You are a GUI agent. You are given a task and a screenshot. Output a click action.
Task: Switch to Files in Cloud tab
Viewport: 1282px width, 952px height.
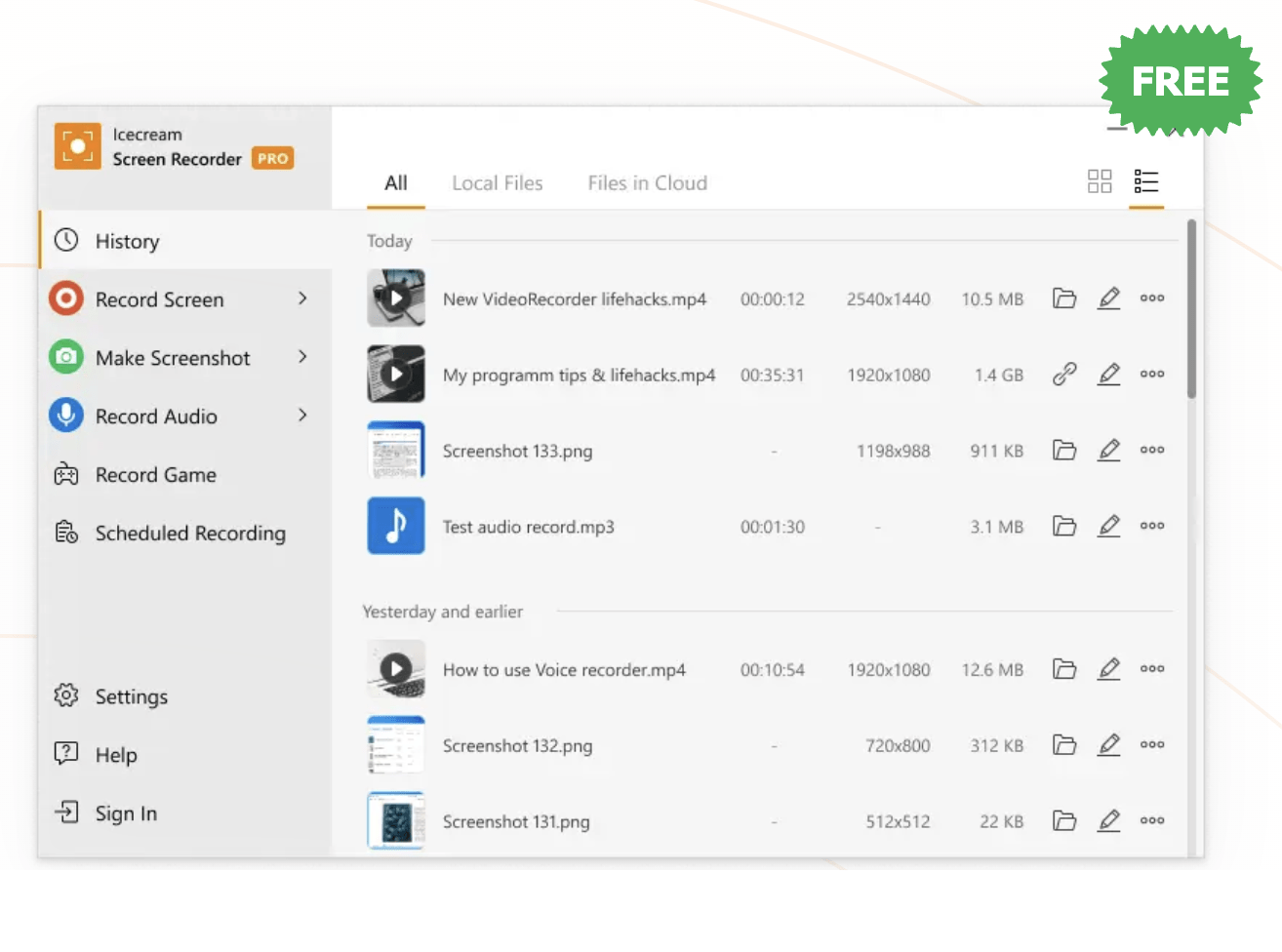click(x=647, y=183)
